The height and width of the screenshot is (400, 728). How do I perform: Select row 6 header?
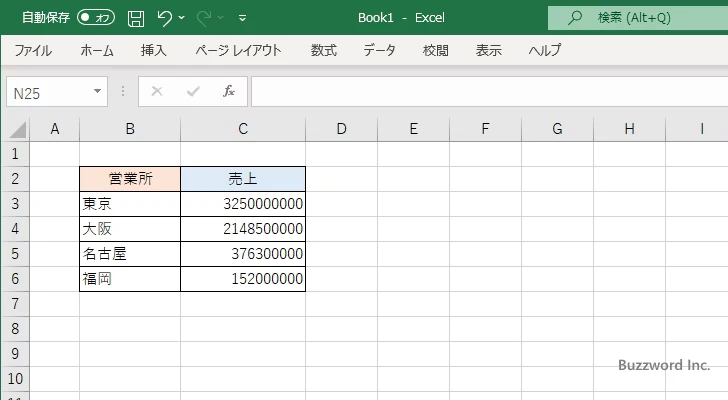coord(15,279)
